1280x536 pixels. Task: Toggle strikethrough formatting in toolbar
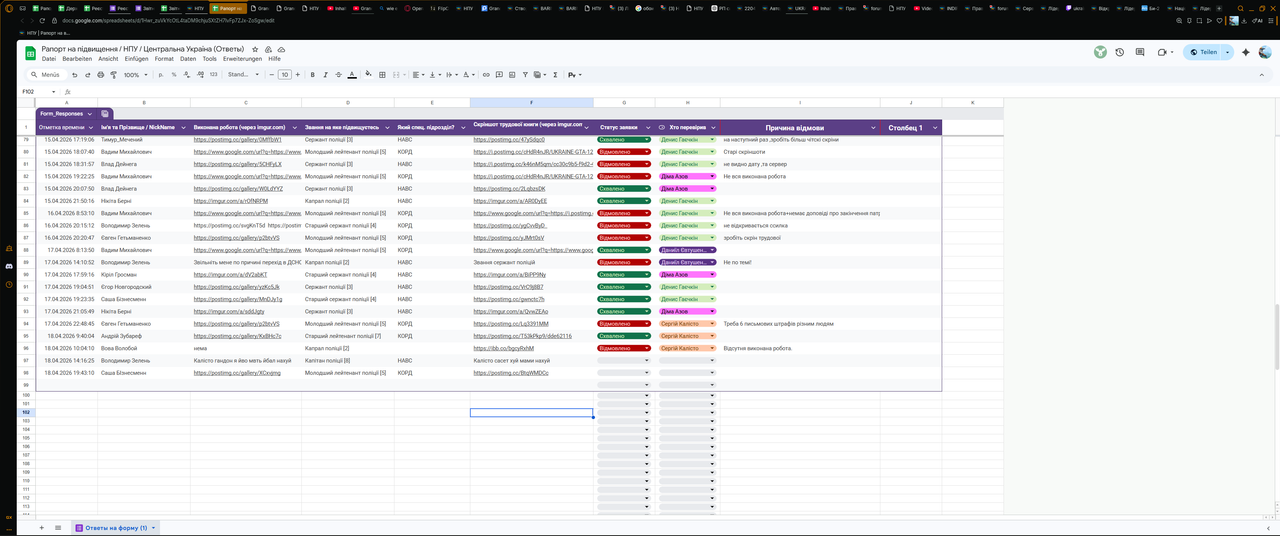(338, 75)
